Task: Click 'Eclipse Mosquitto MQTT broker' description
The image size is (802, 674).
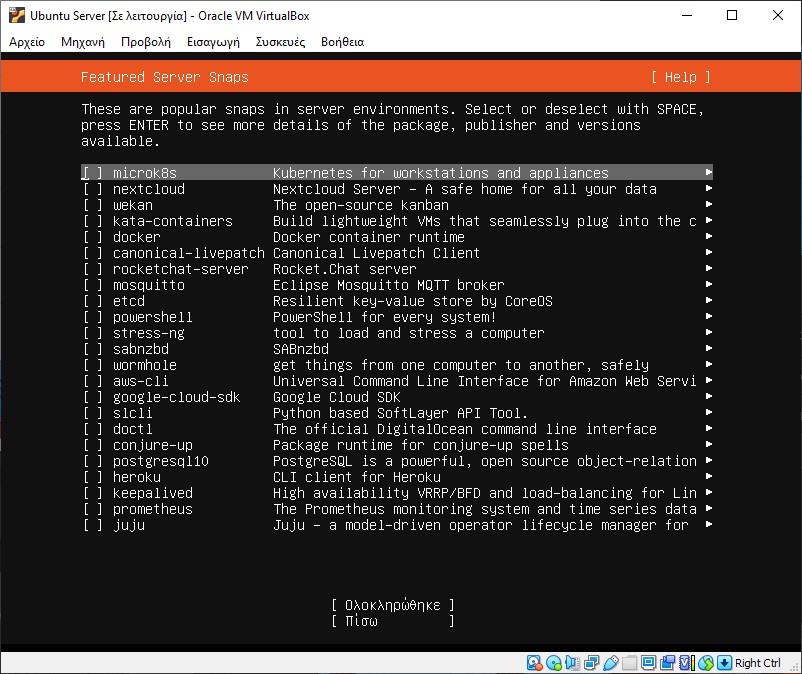Action: coord(389,285)
